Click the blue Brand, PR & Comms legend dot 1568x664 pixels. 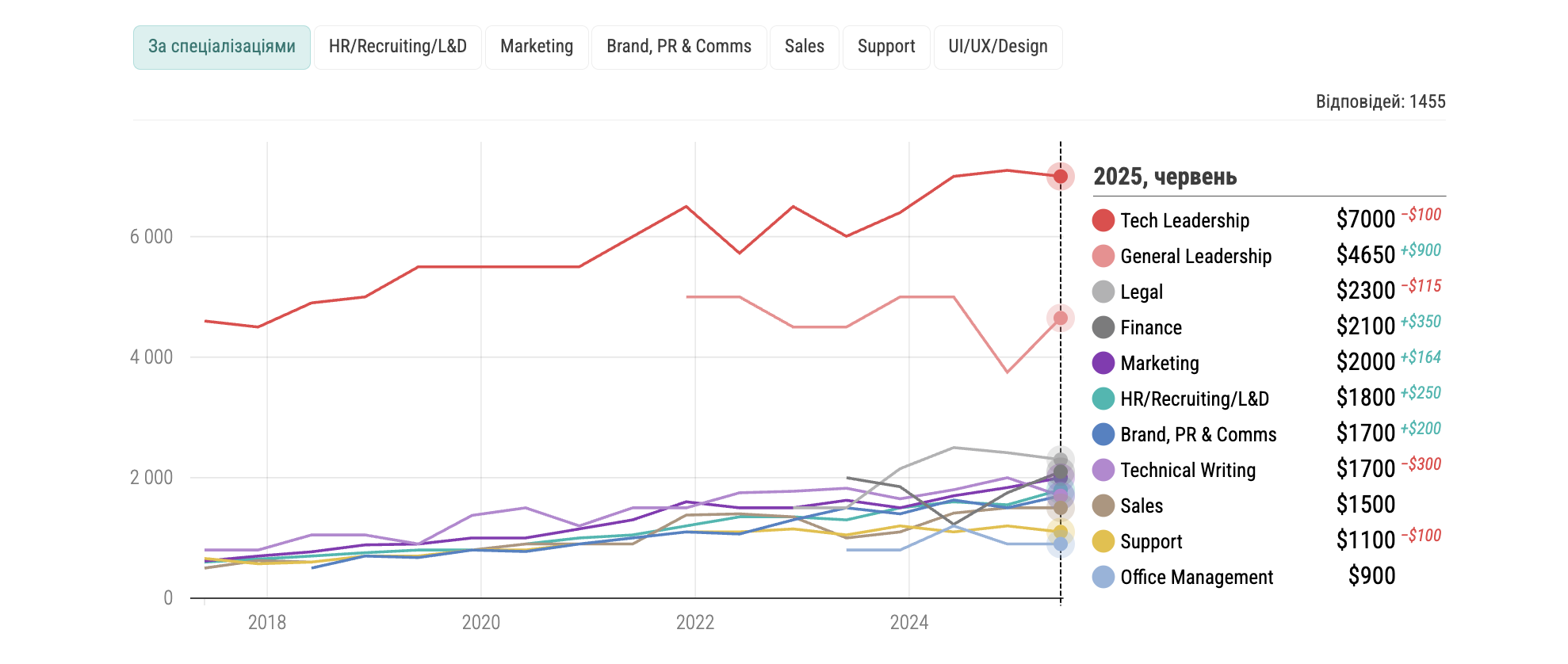pyautogui.click(x=1103, y=434)
